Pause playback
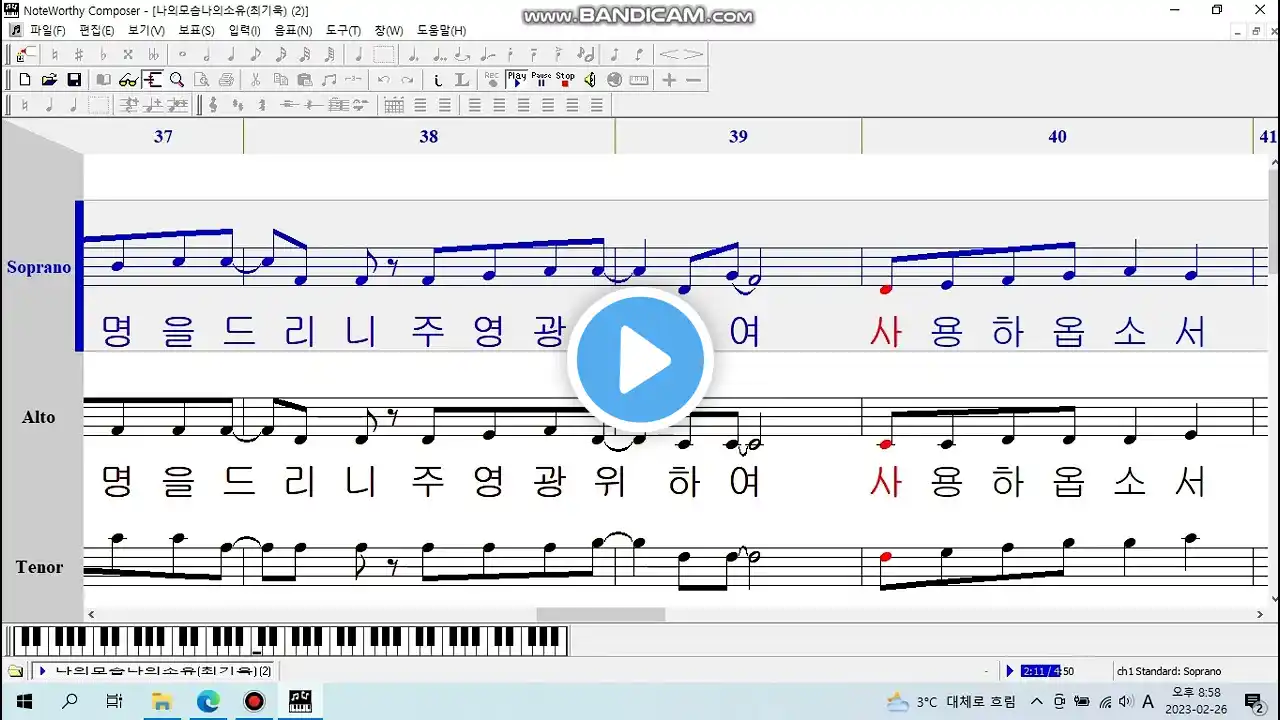The height and width of the screenshot is (720, 1280). pos(541,80)
